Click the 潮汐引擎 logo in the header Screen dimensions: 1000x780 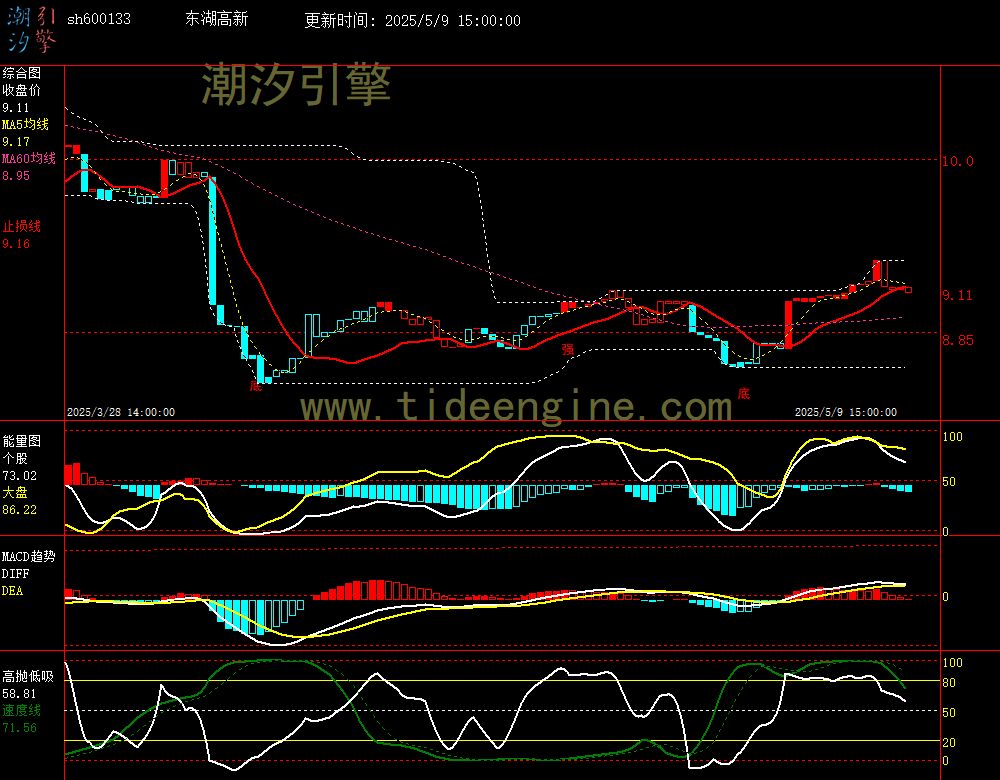[32, 29]
